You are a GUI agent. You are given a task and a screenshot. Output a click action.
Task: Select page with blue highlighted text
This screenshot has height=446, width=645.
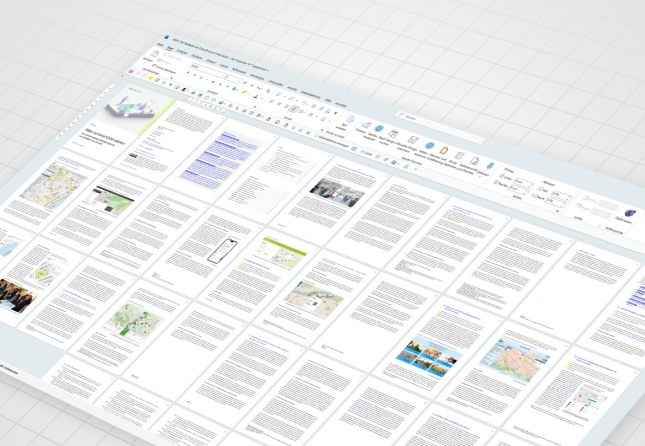(218, 160)
